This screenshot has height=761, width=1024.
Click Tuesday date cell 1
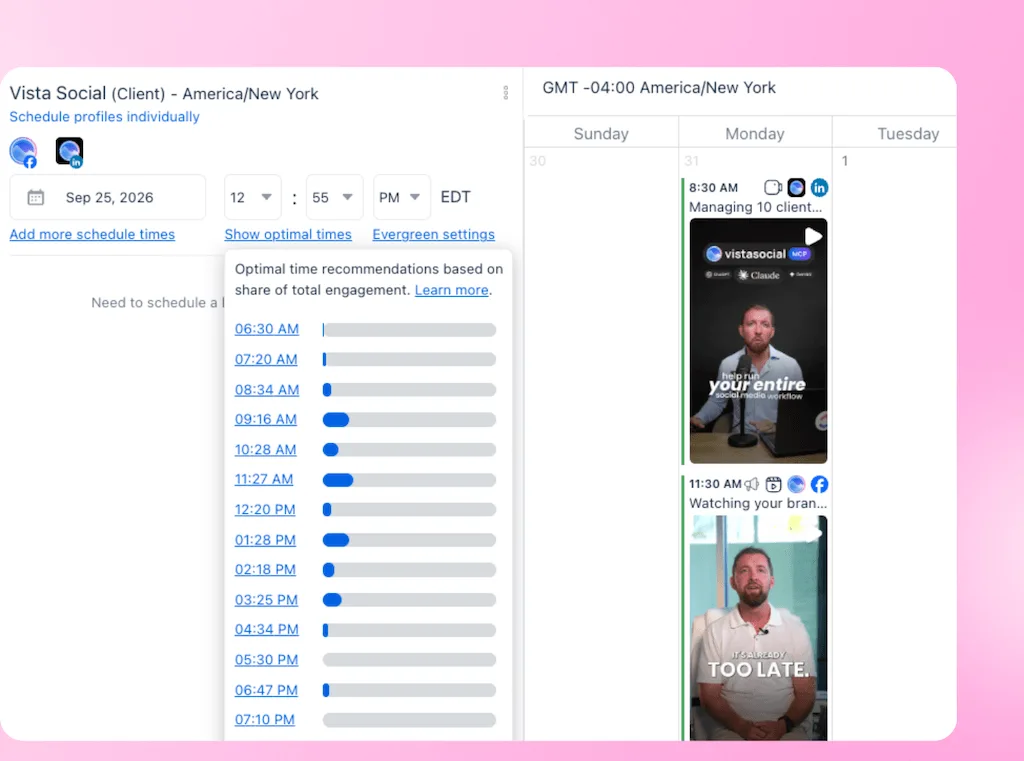click(844, 161)
